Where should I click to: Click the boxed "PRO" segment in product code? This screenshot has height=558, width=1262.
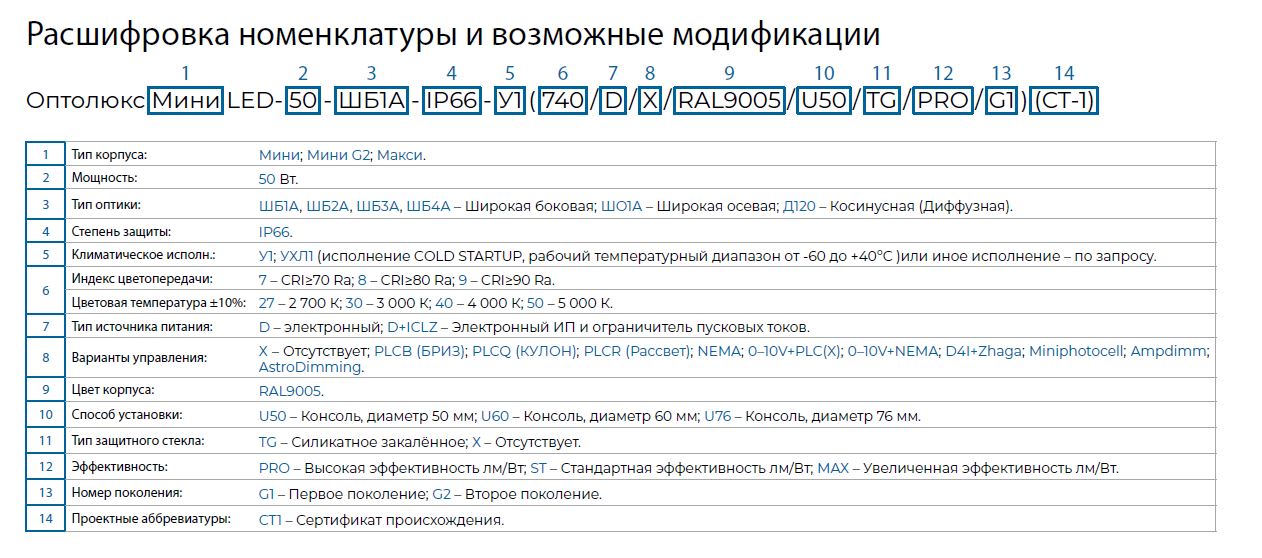pyautogui.click(x=943, y=102)
